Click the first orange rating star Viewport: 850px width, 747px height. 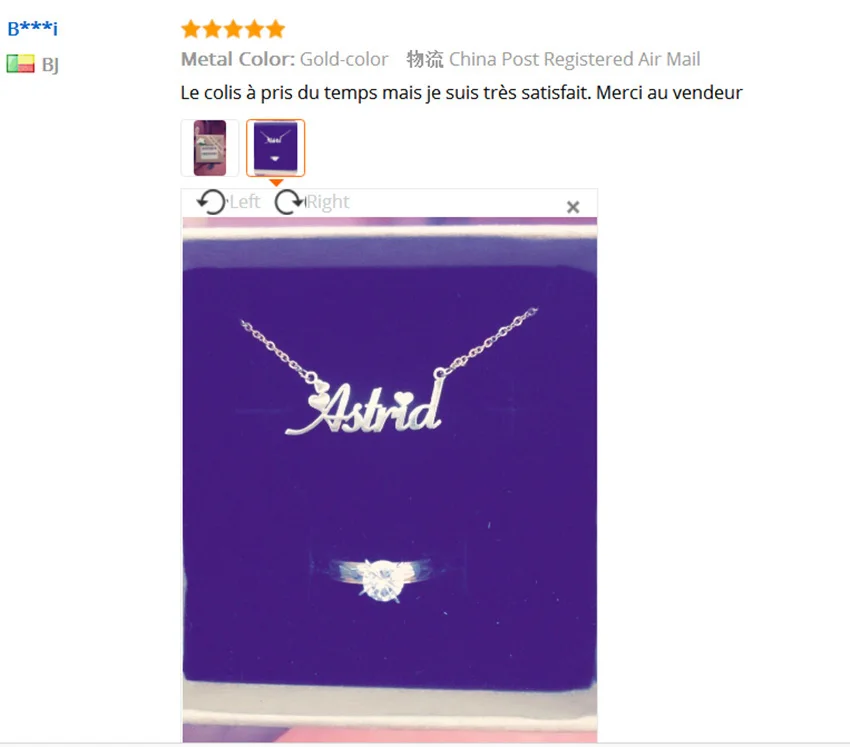coord(191,29)
